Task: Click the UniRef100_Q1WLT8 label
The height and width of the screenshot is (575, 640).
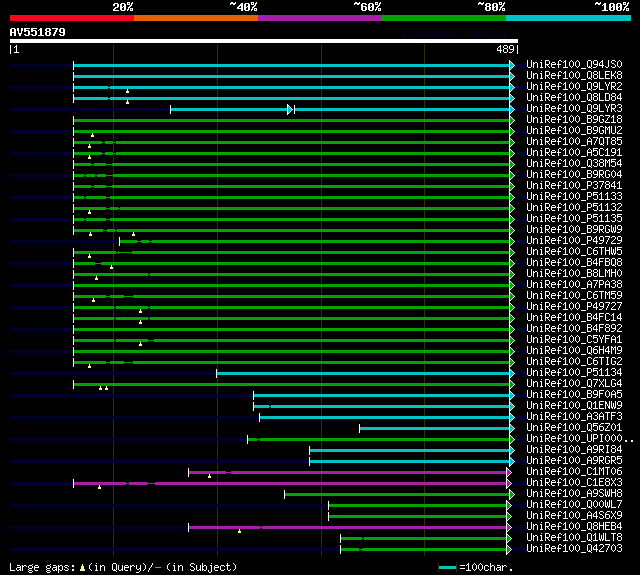Action: tap(574, 538)
